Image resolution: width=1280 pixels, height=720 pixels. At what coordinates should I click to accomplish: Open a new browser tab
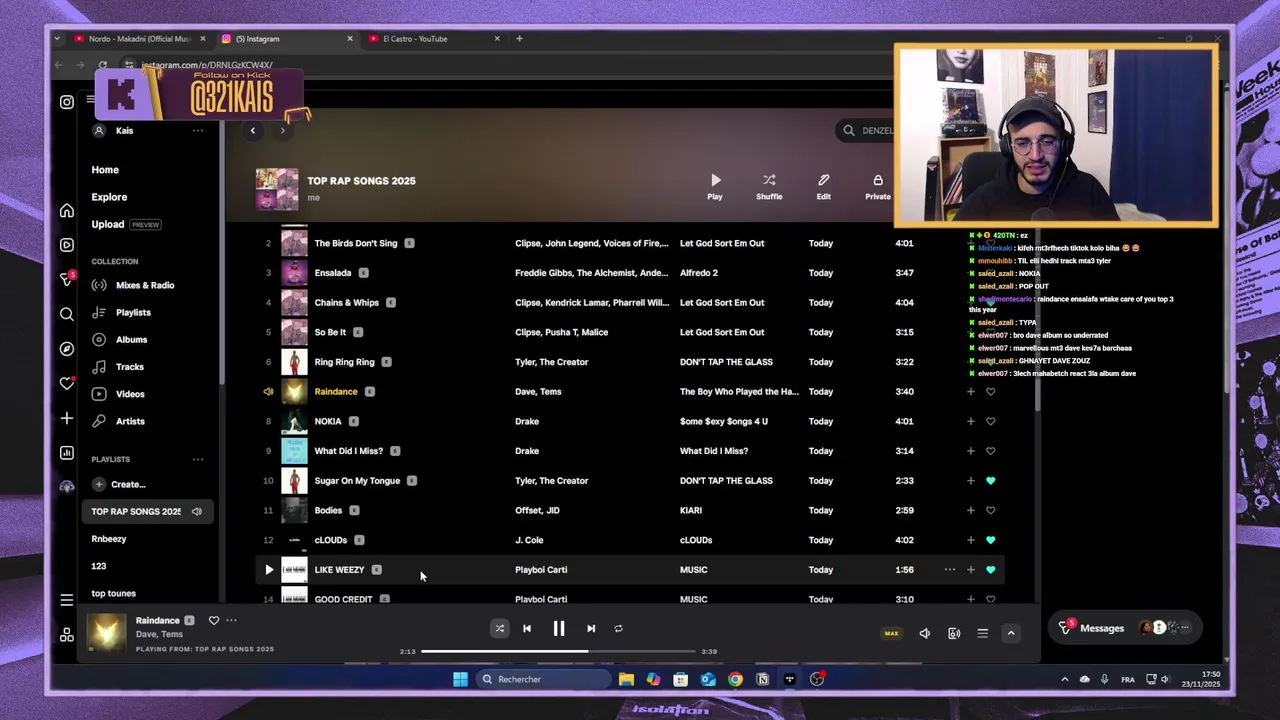click(519, 39)
